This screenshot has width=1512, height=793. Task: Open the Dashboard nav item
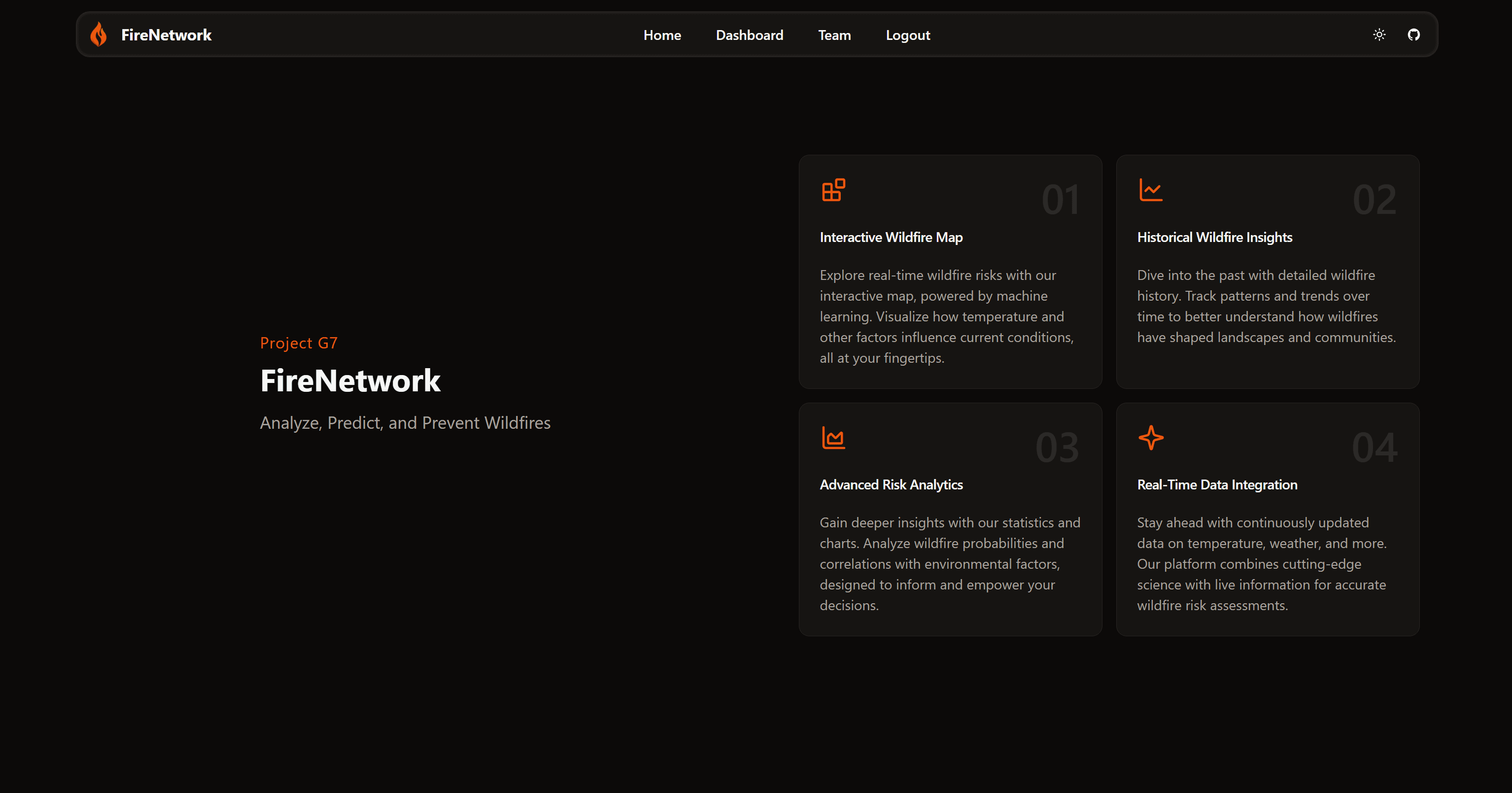(750, 35)
